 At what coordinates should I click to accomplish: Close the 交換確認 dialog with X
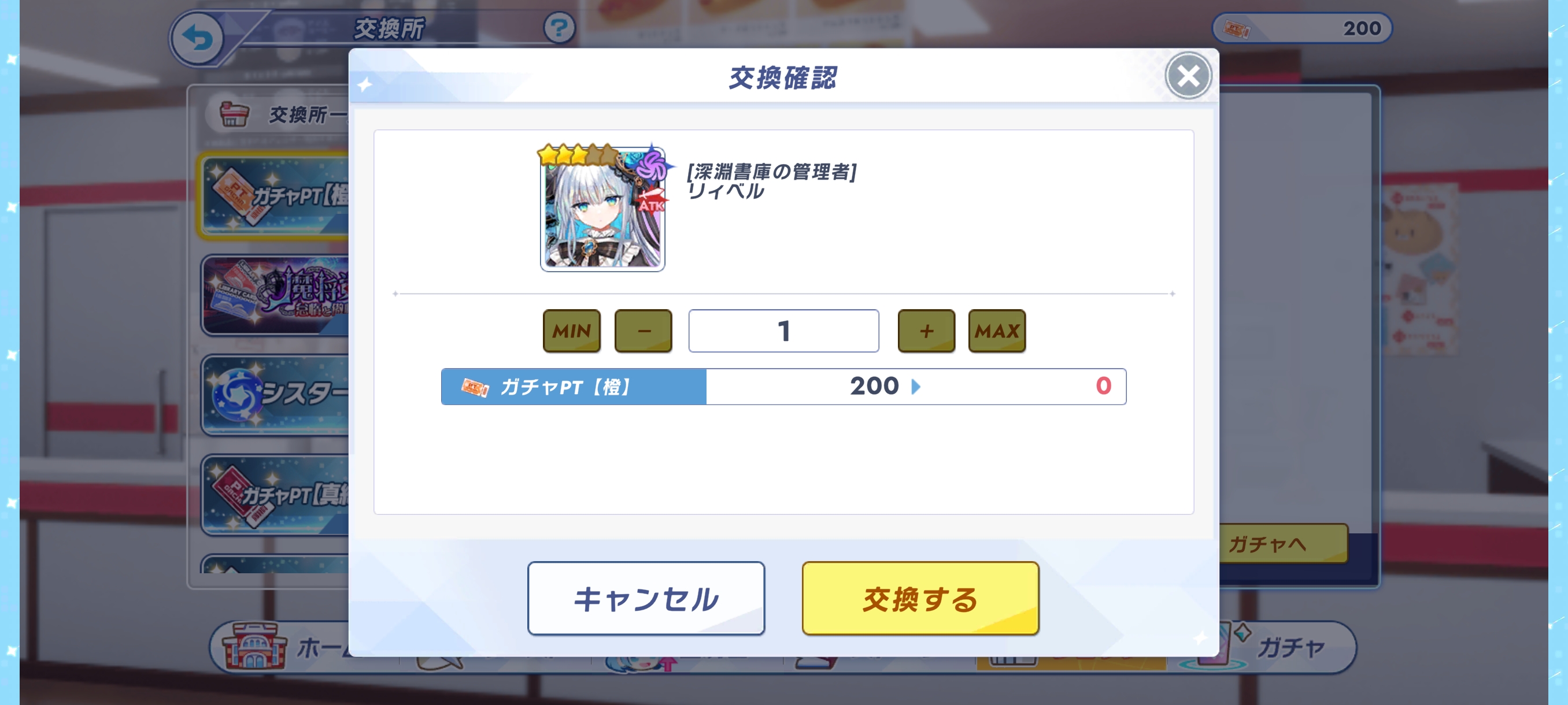[x=1188, y=77]
